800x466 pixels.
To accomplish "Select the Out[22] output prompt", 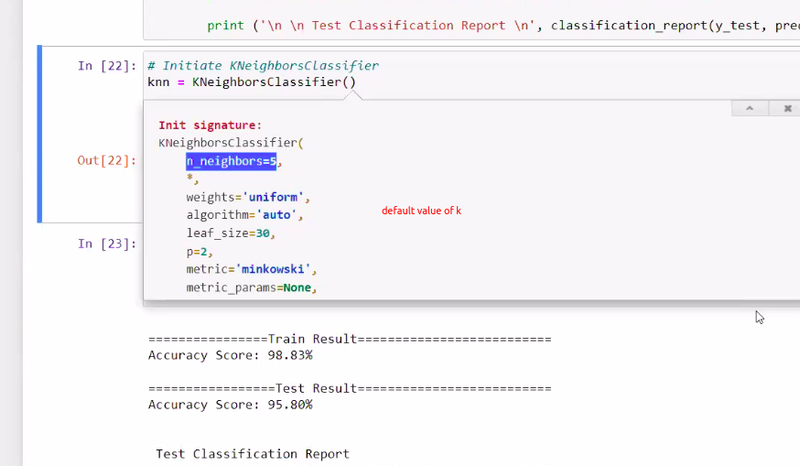I will coord(106,160).
